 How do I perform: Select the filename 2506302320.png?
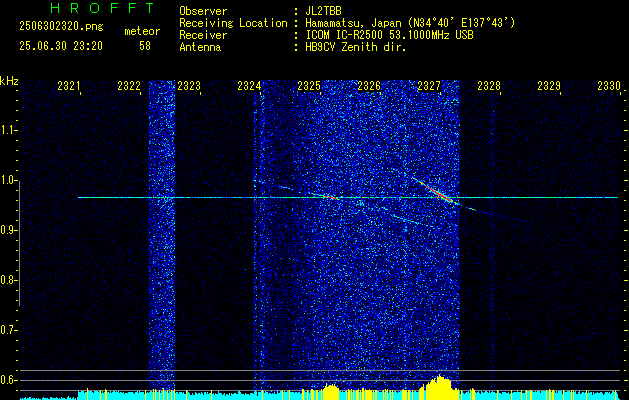tap(61, 26)
